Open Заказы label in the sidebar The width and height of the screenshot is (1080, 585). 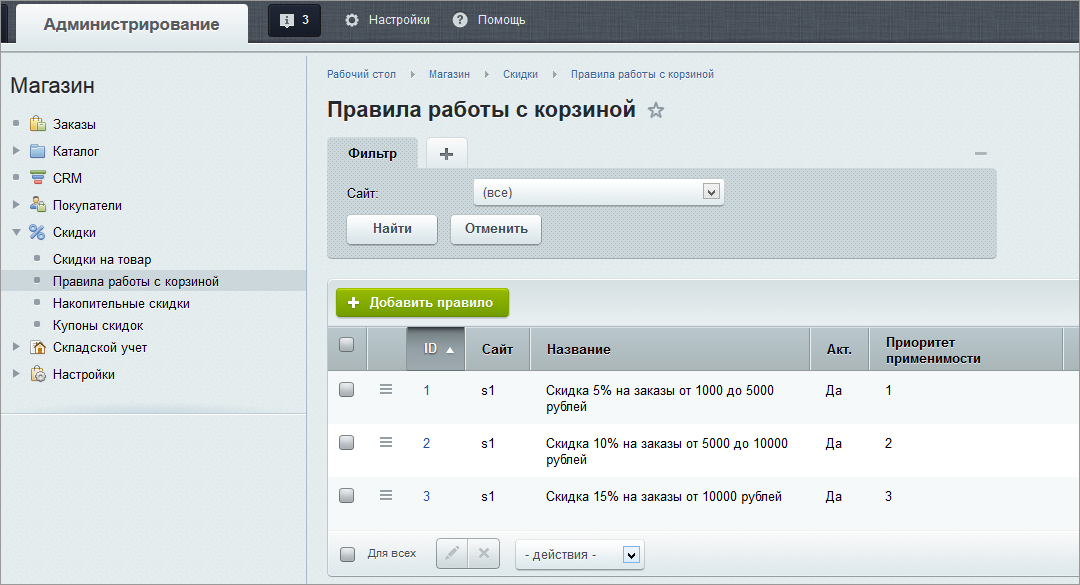coord(74,124)
